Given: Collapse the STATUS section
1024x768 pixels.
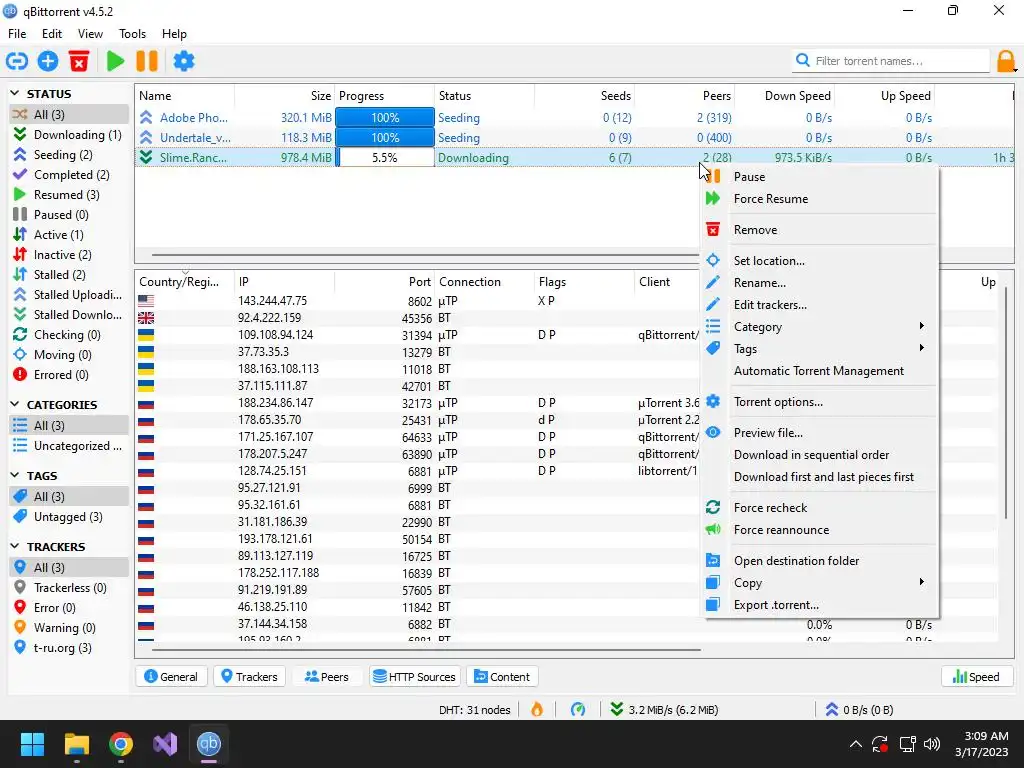Looking at the screenshot, I should tap(15, 94).
